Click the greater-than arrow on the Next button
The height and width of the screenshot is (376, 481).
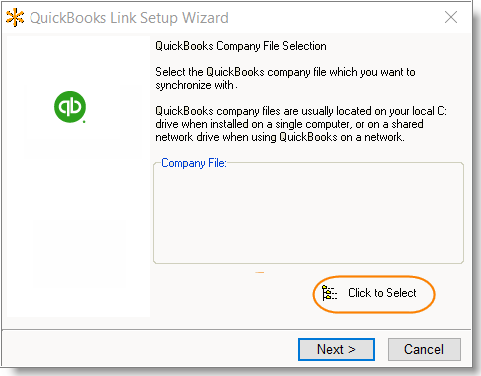(x=352, y=350)
